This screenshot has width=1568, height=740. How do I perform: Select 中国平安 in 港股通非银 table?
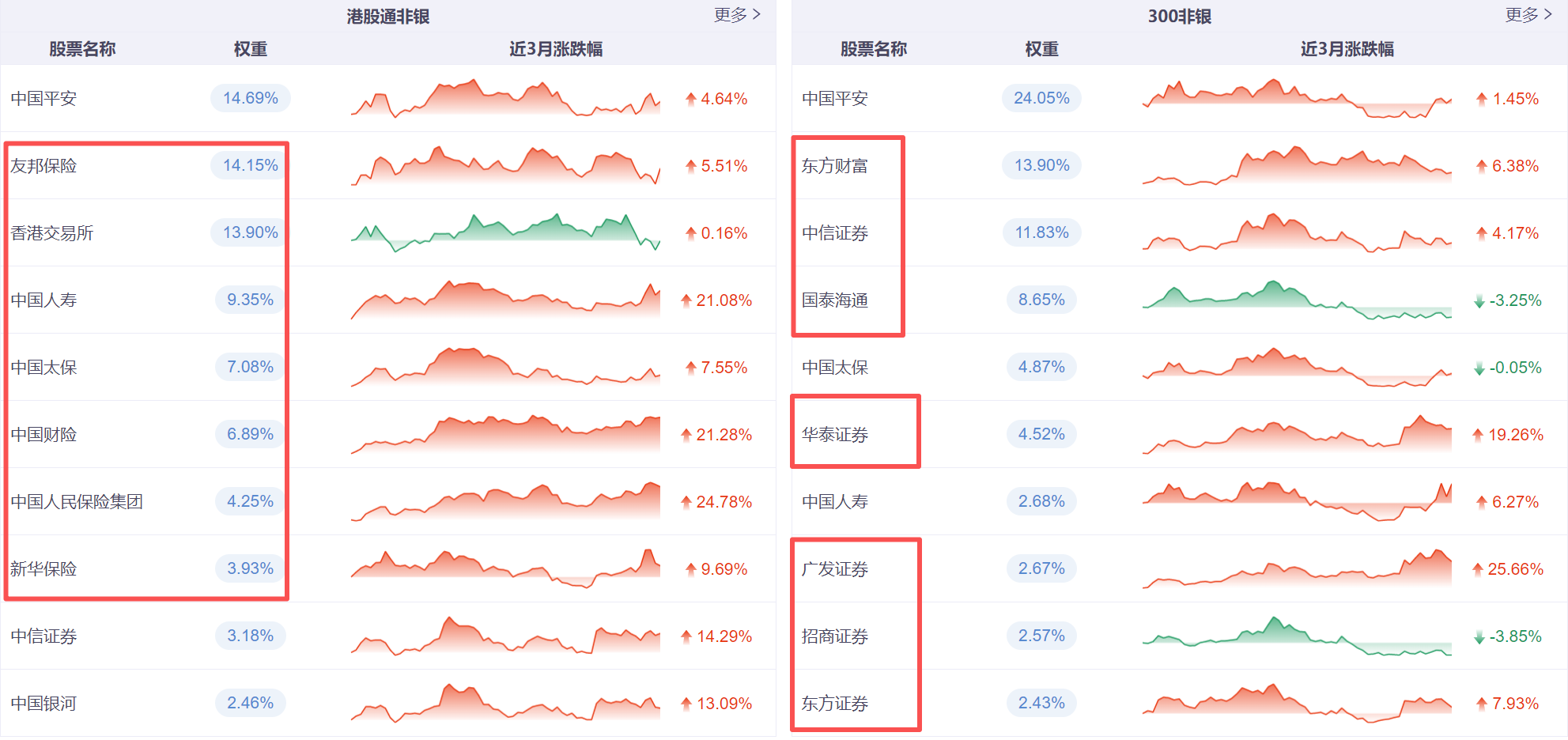pos(43,99)
